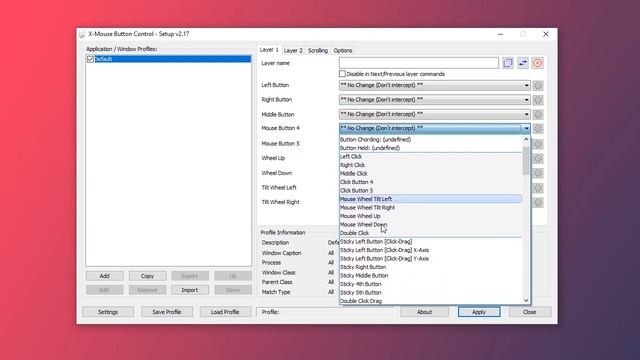
Task: Select Mouse Wheel Tilt Left option
Action: [431, 199]
